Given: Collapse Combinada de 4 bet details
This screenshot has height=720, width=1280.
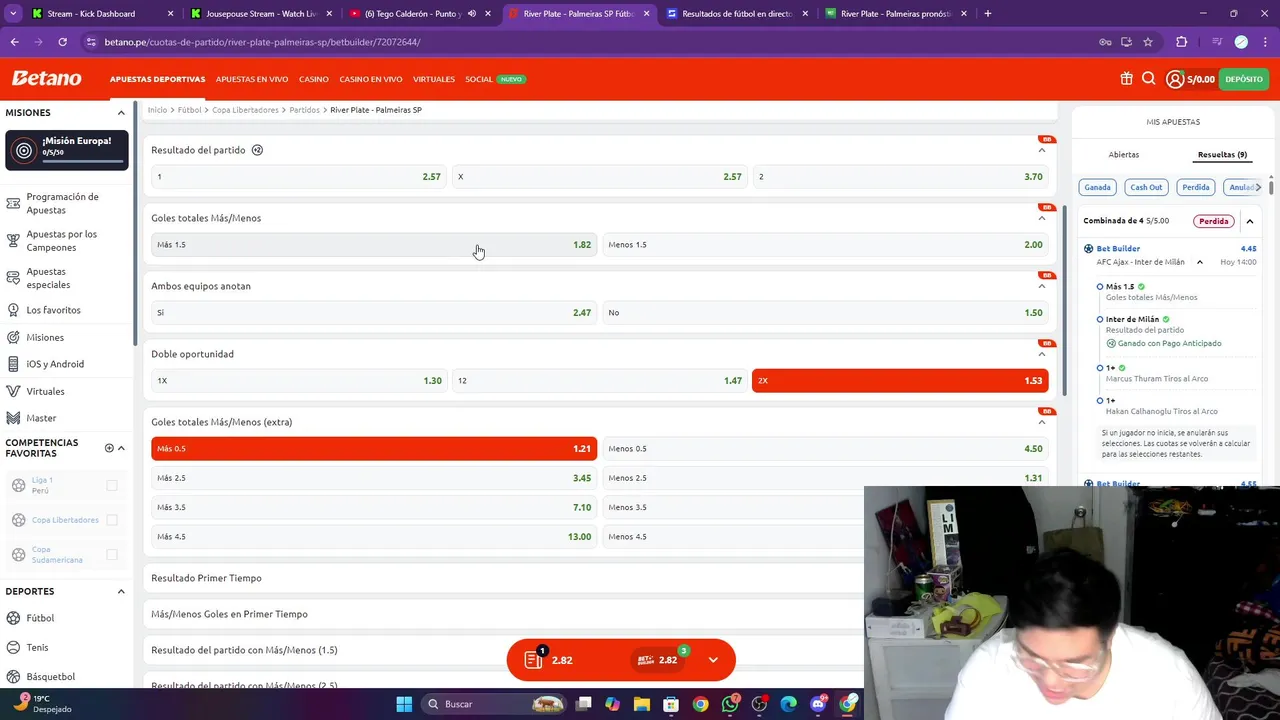Looking at the screenshot, I should click(x=1249, y=221).
